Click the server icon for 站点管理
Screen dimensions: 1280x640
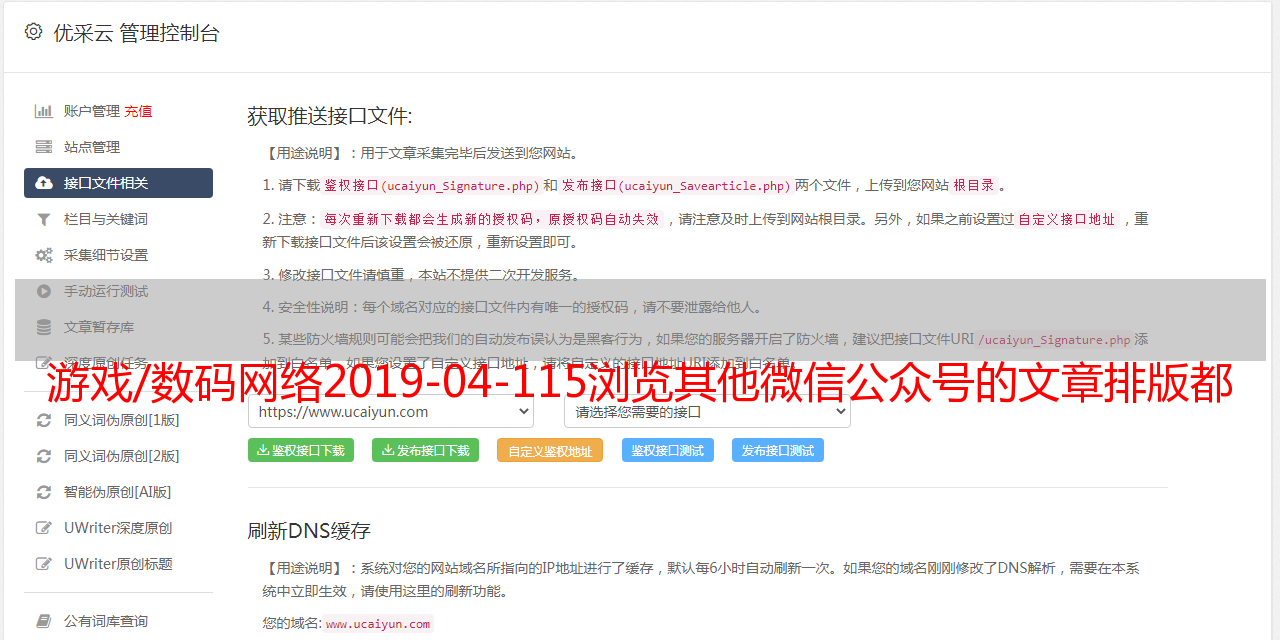tap(44, 147)
